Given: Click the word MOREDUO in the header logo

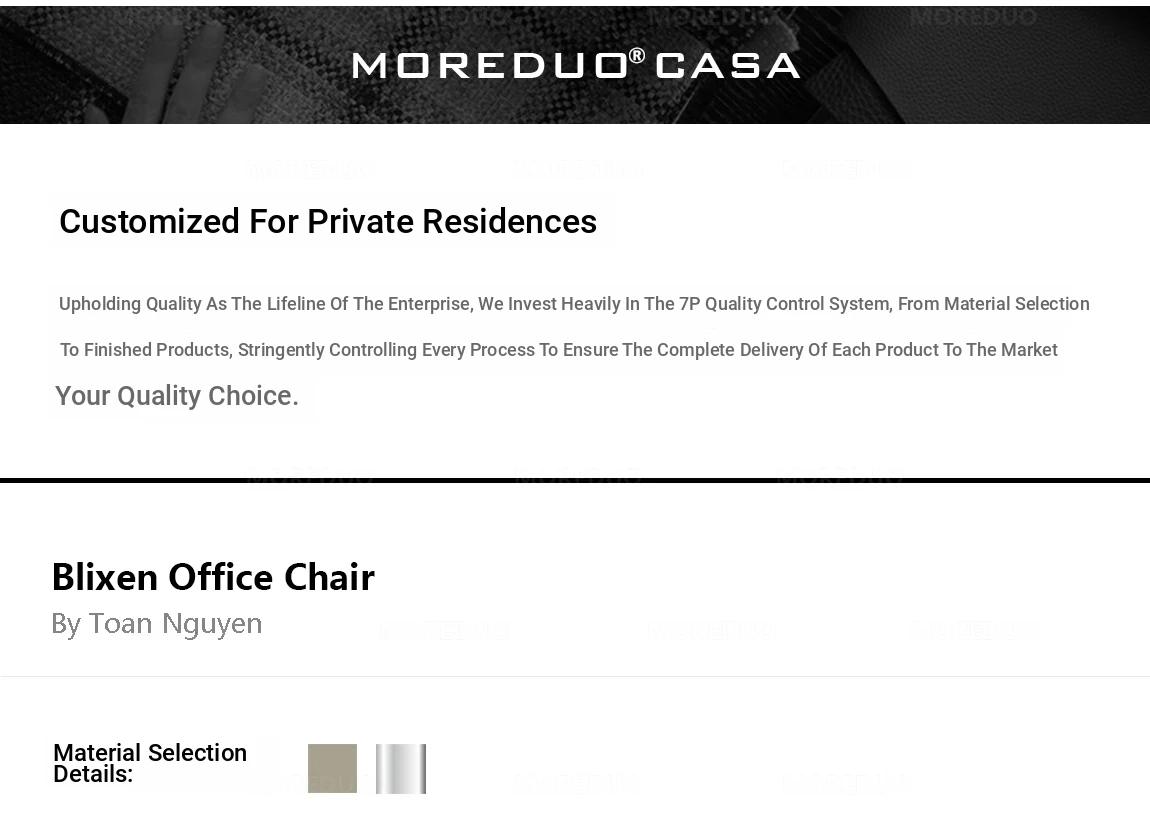Looking at the screenshot, I should click(x=490, y=66).
